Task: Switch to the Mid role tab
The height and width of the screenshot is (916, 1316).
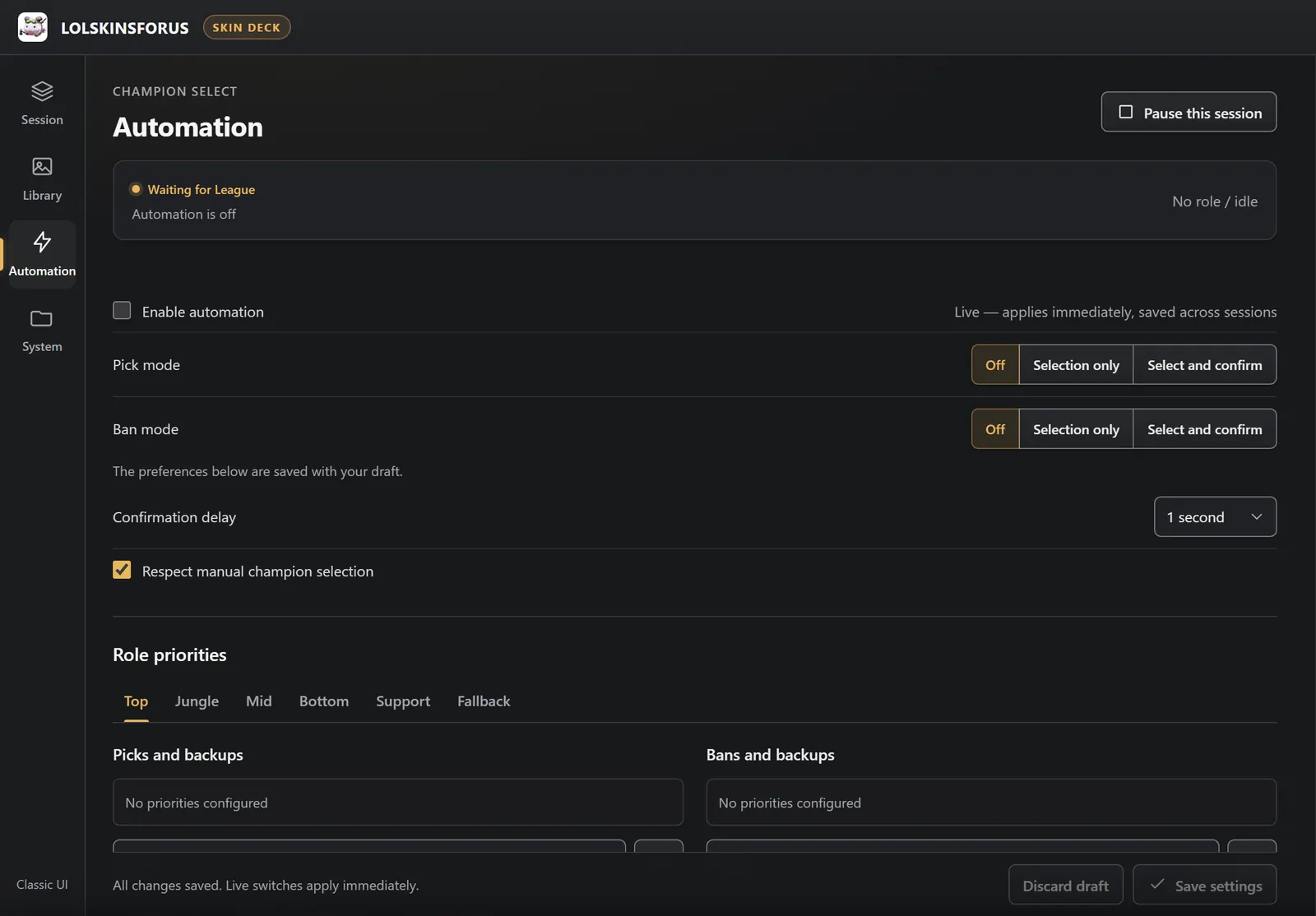Action: [x=258, y=701]
